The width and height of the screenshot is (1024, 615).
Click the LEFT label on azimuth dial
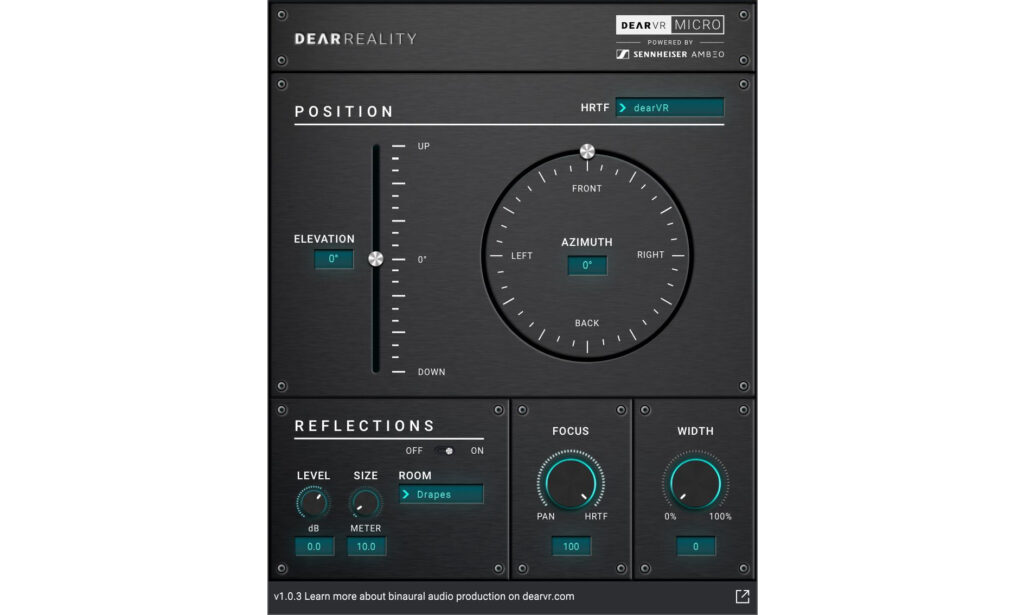(522, 256)
